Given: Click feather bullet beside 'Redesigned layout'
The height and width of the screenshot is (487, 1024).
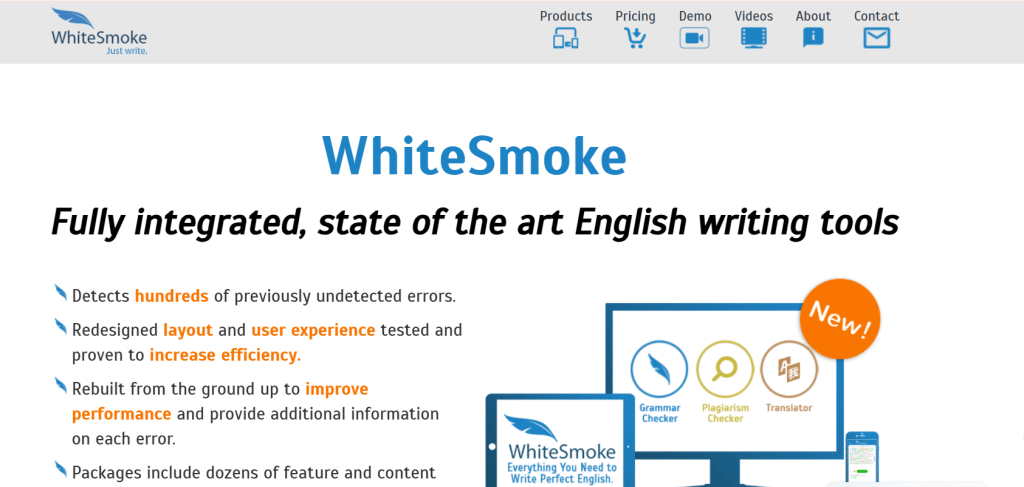Looking at the screenshot, I should pos(61,326).
